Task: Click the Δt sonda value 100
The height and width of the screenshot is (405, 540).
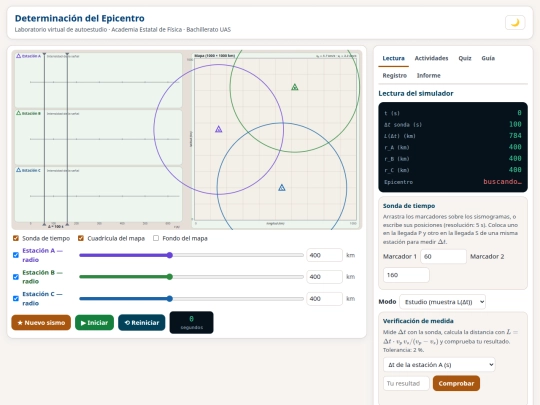Action: pos(515,124)
